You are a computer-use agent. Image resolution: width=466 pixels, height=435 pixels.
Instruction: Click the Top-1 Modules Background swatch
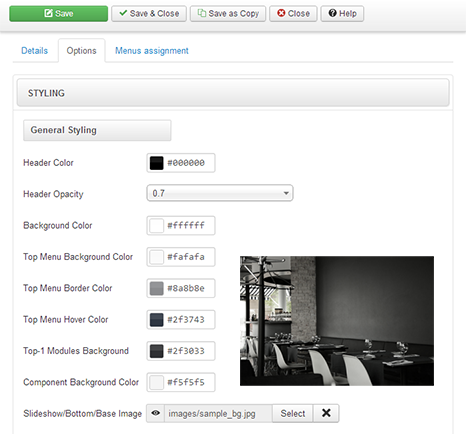tap(156, 351)
